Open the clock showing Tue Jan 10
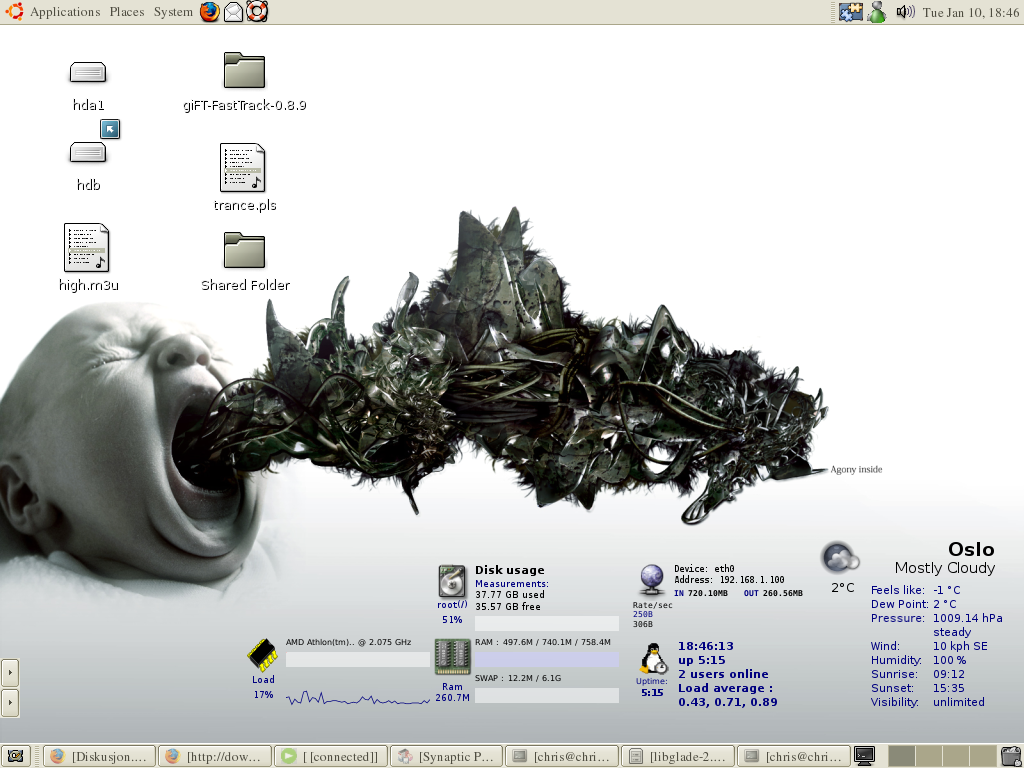Image resolution: width=1024 pixels, height=768 pixels. (x=969, y=12)
